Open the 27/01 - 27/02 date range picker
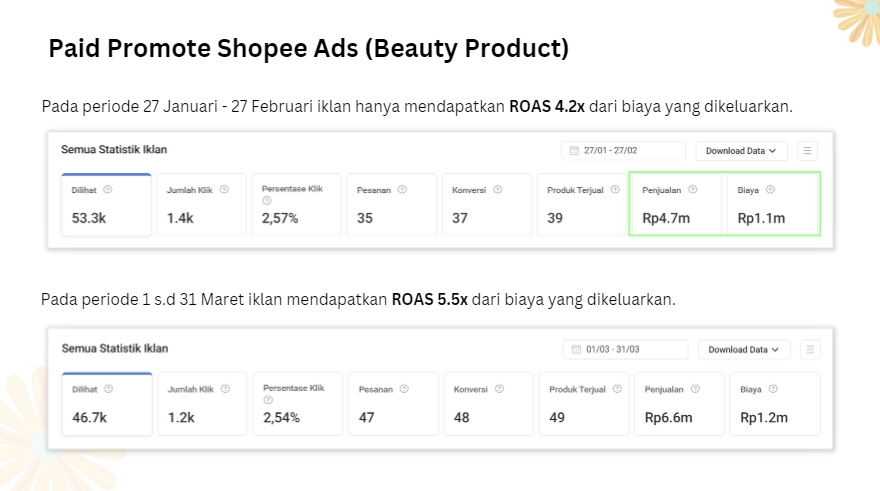Image resolution: width=880 pixels, height=491 pixels. click(x=623, y=151)
